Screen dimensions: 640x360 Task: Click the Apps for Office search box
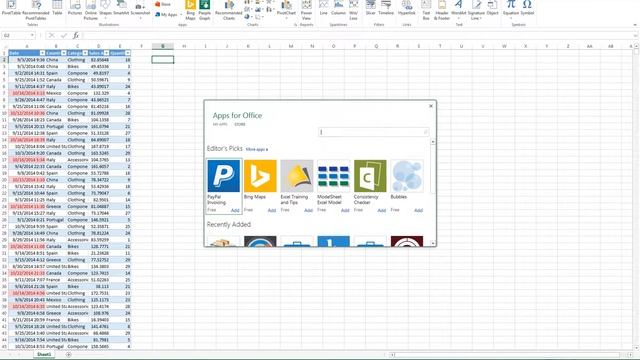point(373,132)
